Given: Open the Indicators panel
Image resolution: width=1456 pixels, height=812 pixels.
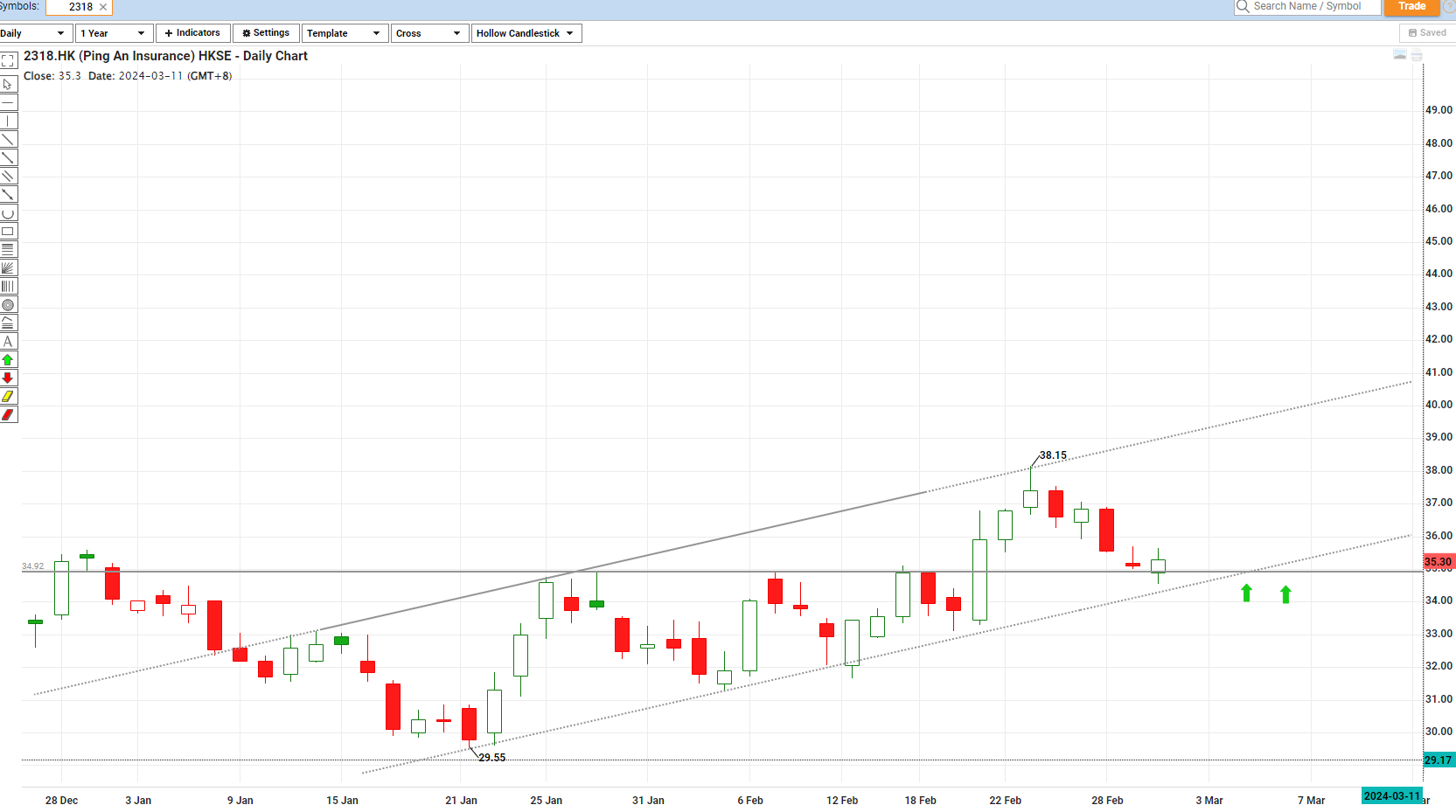Looking at the screenshot, I should (192, 32).
